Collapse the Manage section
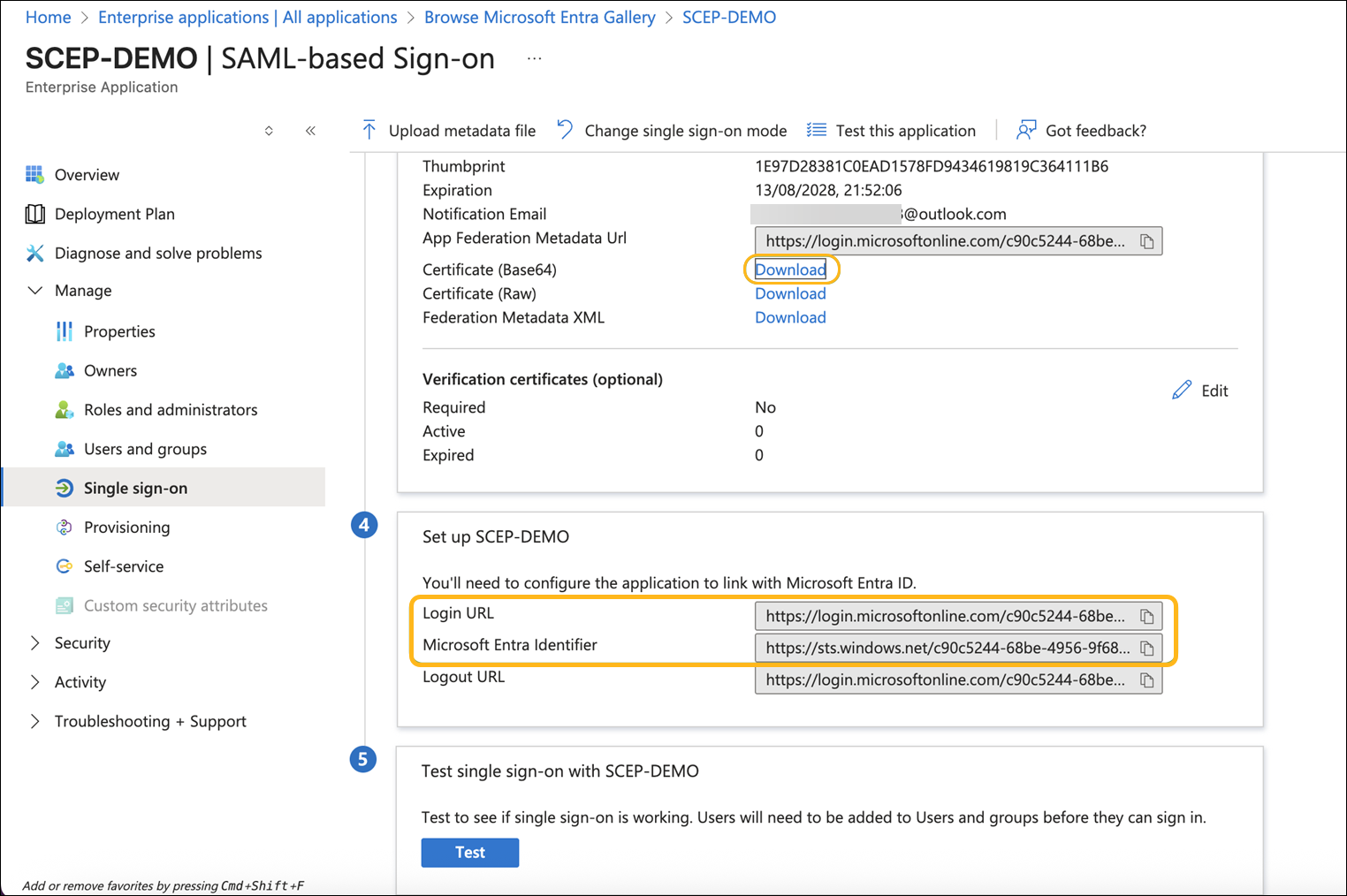The height and width of the screenshot is (896, 1347). click(35, 291)
